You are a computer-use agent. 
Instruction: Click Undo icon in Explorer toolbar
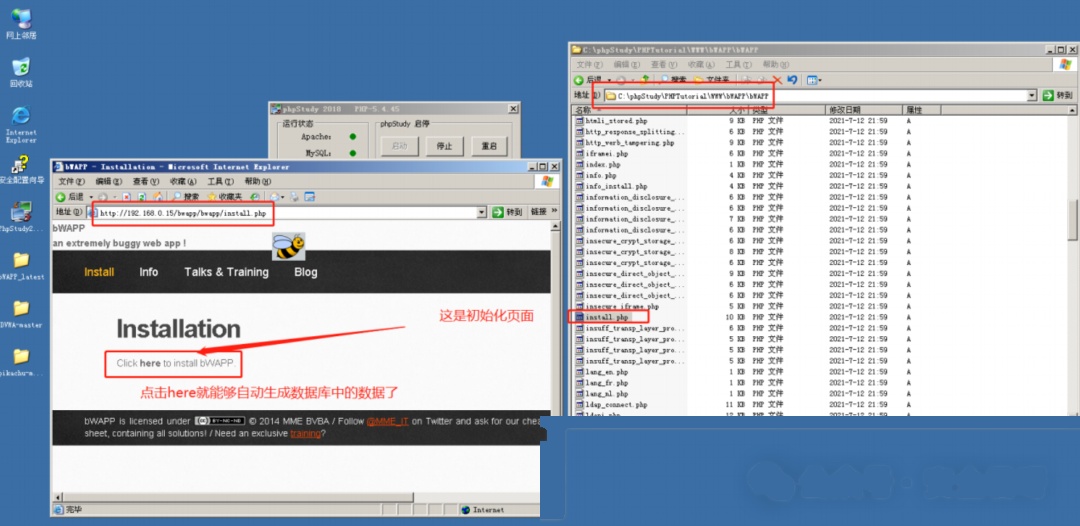(x=792, y=80)
